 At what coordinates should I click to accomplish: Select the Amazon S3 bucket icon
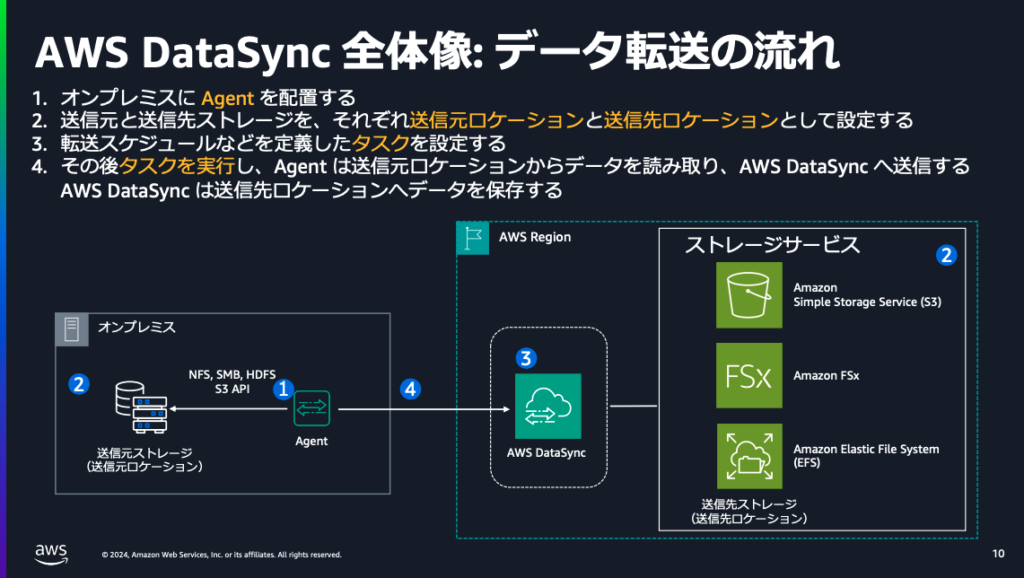pos(749,295)
